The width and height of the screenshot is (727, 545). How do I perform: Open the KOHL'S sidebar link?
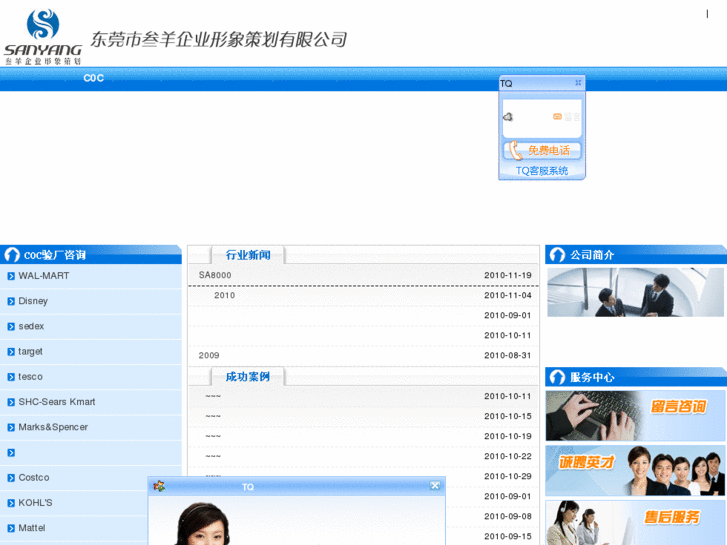[35, 503]
